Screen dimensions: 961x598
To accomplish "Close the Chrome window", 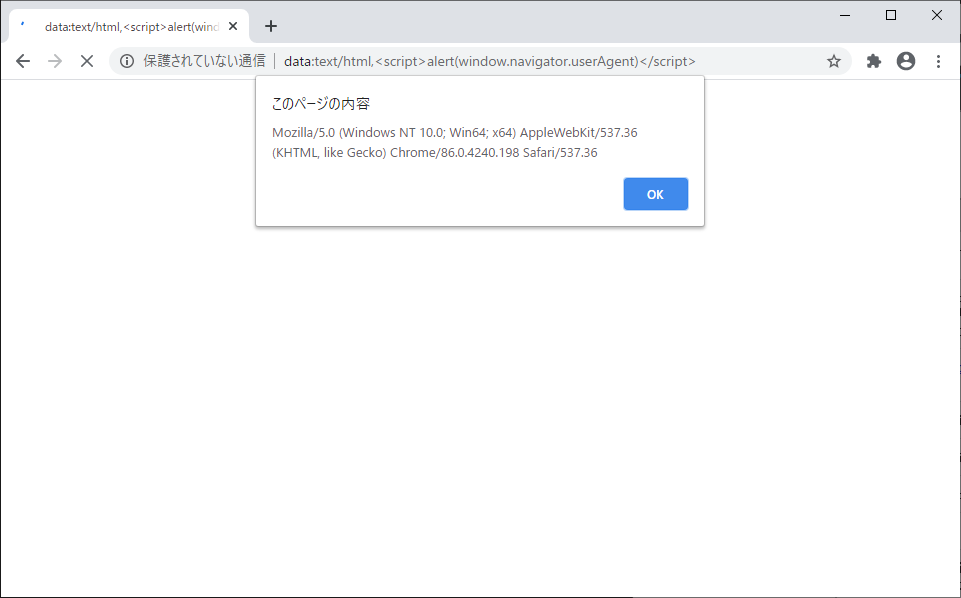I will coord(937,15).
